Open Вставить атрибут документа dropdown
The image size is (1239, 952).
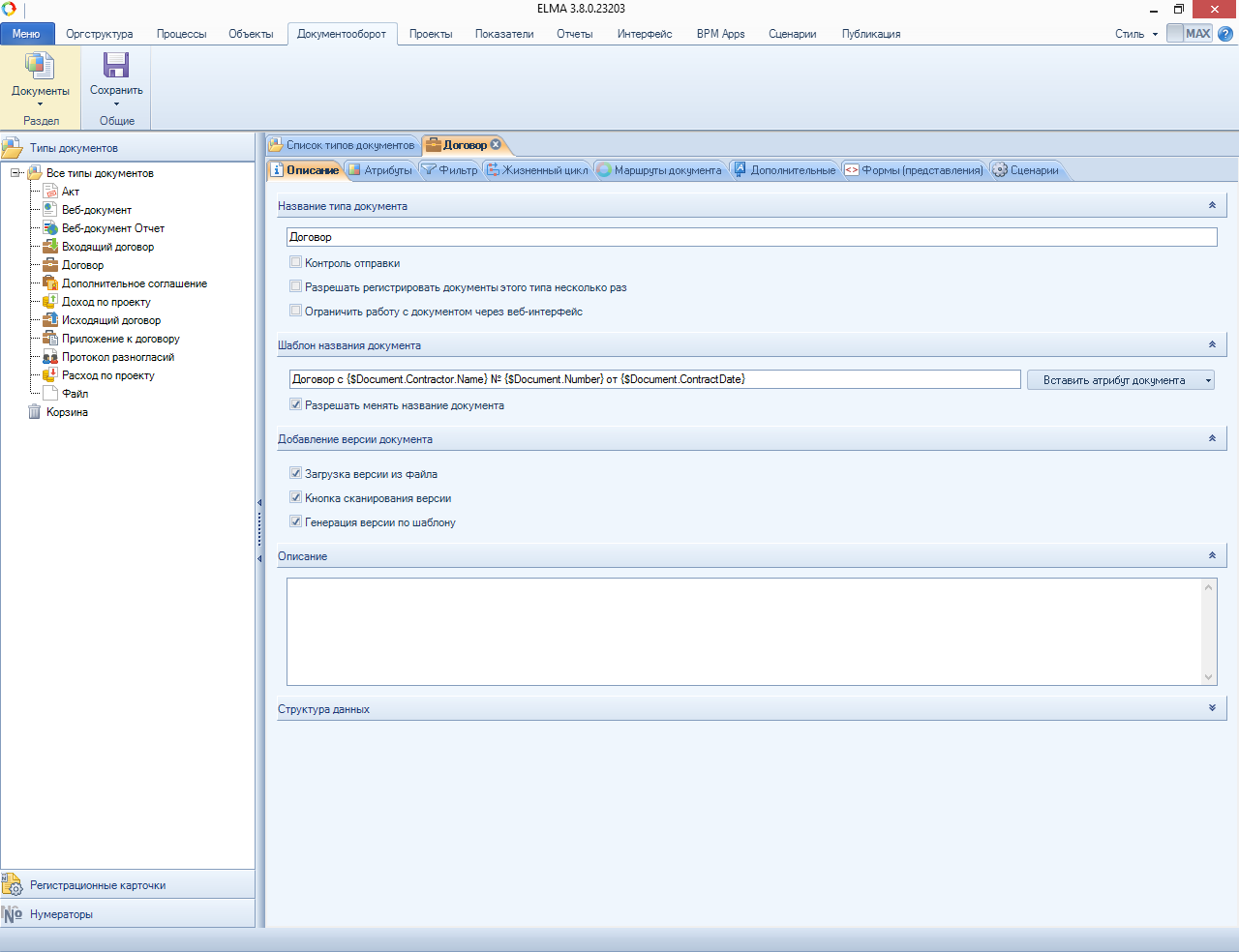pyautogui.click(x=1120, y=380)
